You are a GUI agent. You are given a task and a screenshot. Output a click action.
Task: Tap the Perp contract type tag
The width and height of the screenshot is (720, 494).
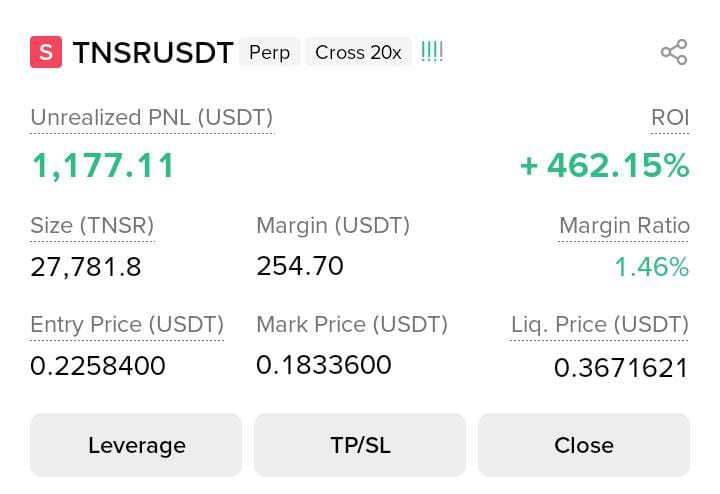click(269, 52)
